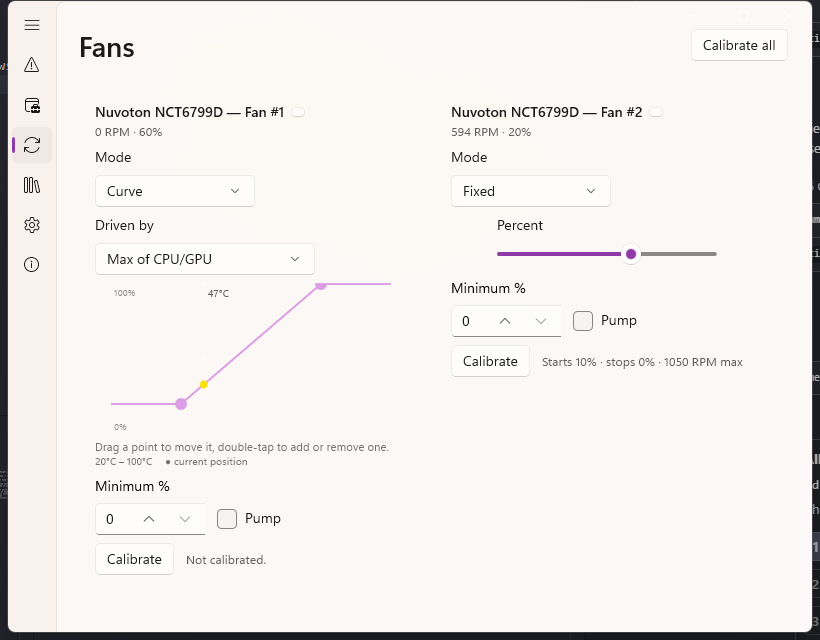The width and height of the screenshot is (820, 640).
Task: Tick the Pump checkbox for Fan #1
Action: [x=227, y=519]
